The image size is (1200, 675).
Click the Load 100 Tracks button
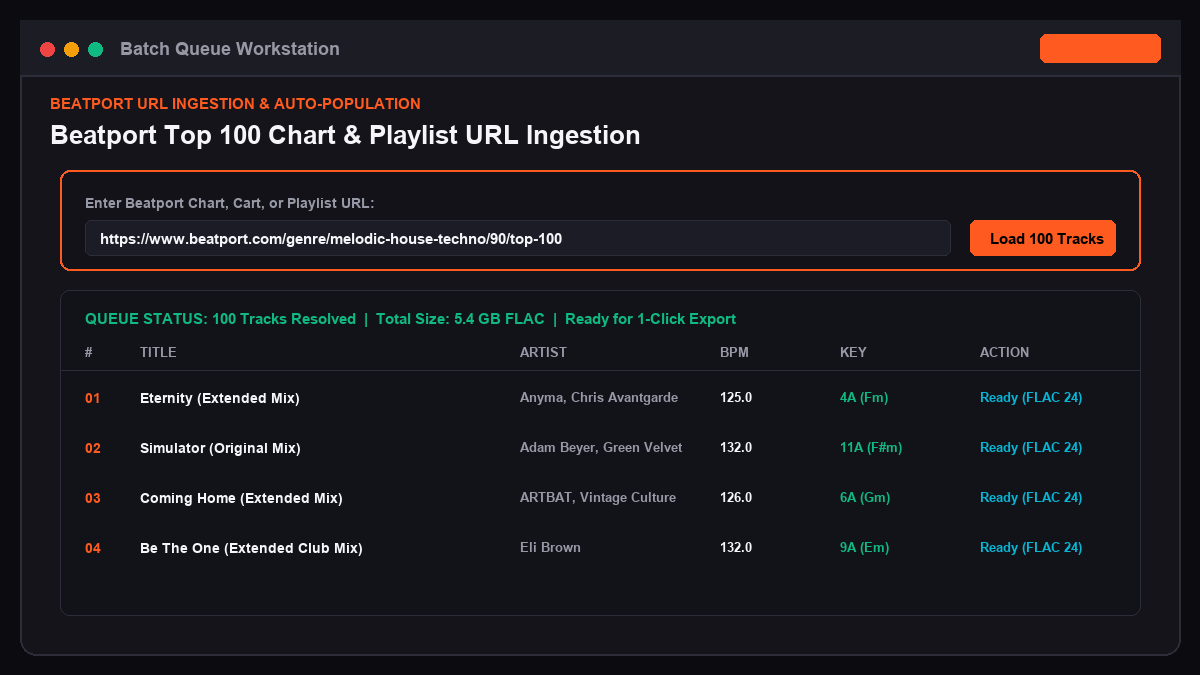coord(1043,238)
